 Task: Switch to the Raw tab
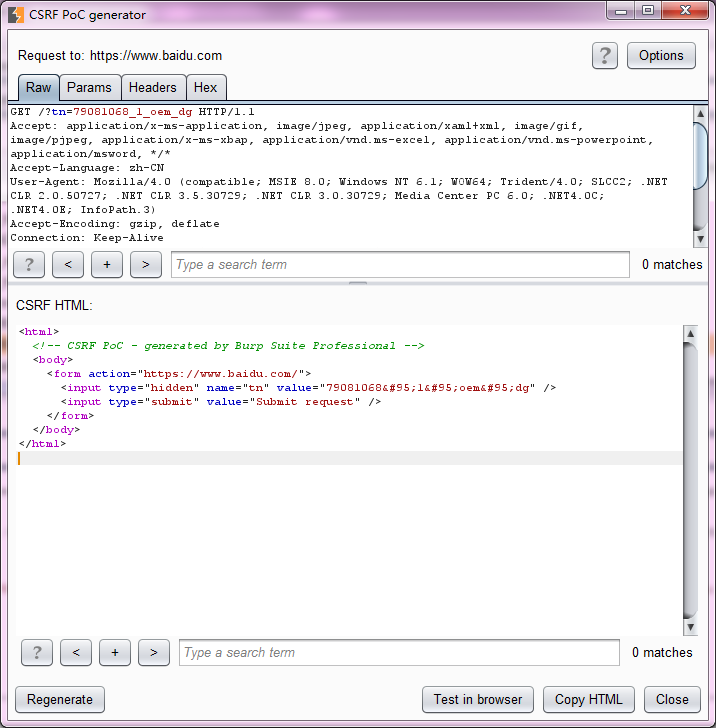pyautogui.click(x=39, y=88)
